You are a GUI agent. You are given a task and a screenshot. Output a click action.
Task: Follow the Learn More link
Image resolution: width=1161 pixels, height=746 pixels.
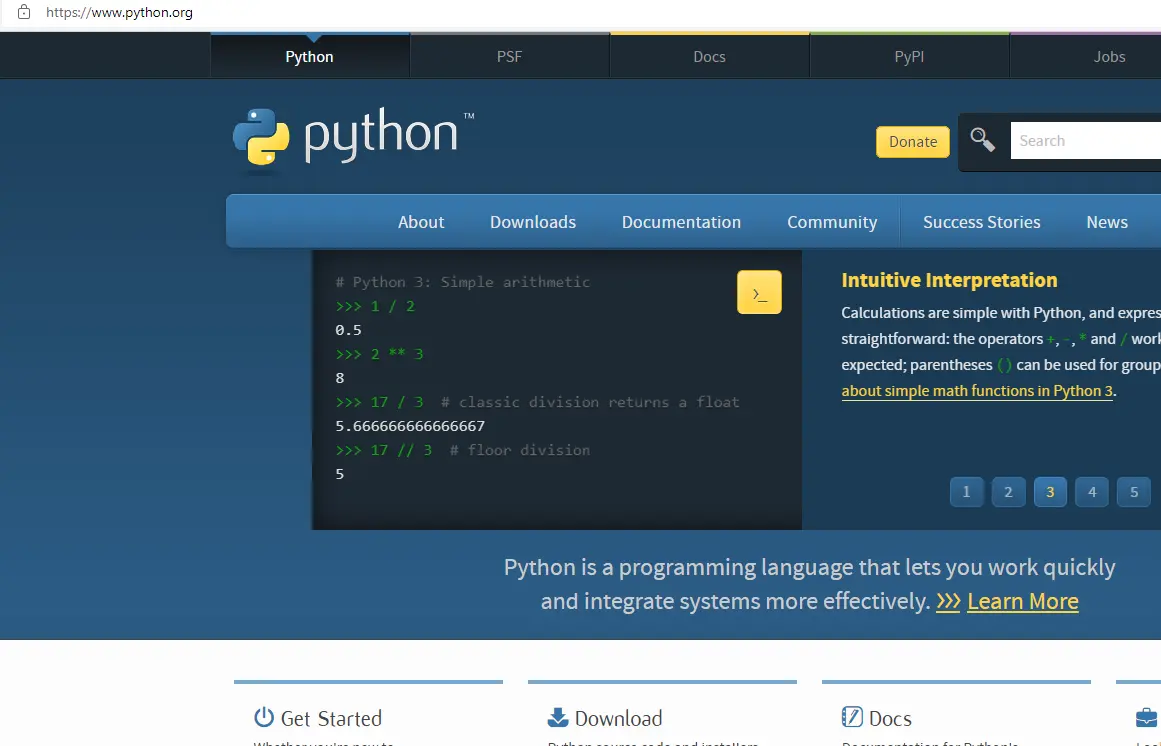click(x=1023, y=601)
